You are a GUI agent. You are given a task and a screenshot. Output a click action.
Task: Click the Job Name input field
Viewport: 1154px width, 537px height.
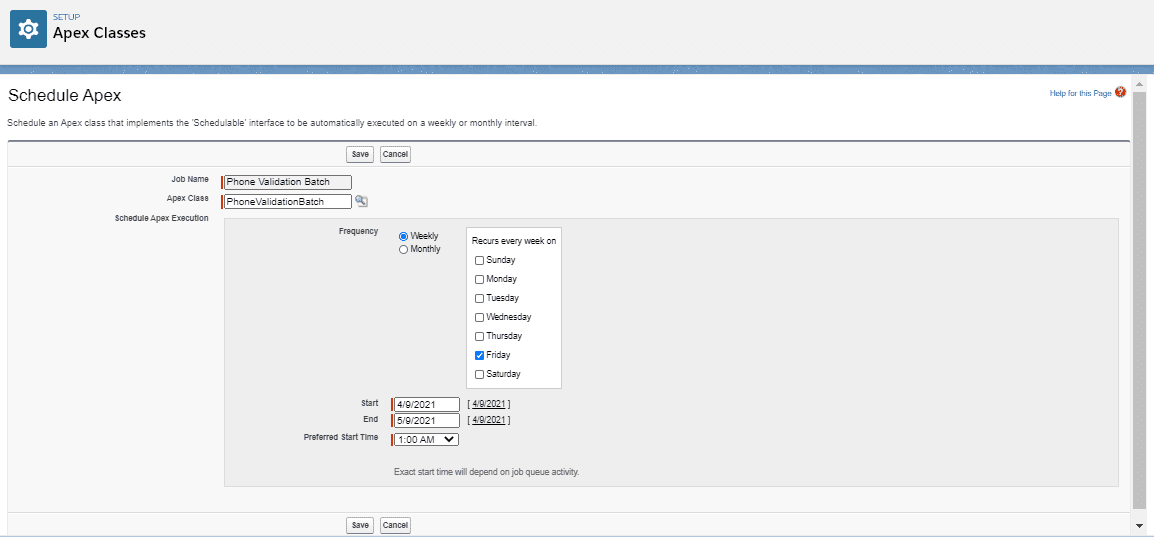(x=288, y=182)
